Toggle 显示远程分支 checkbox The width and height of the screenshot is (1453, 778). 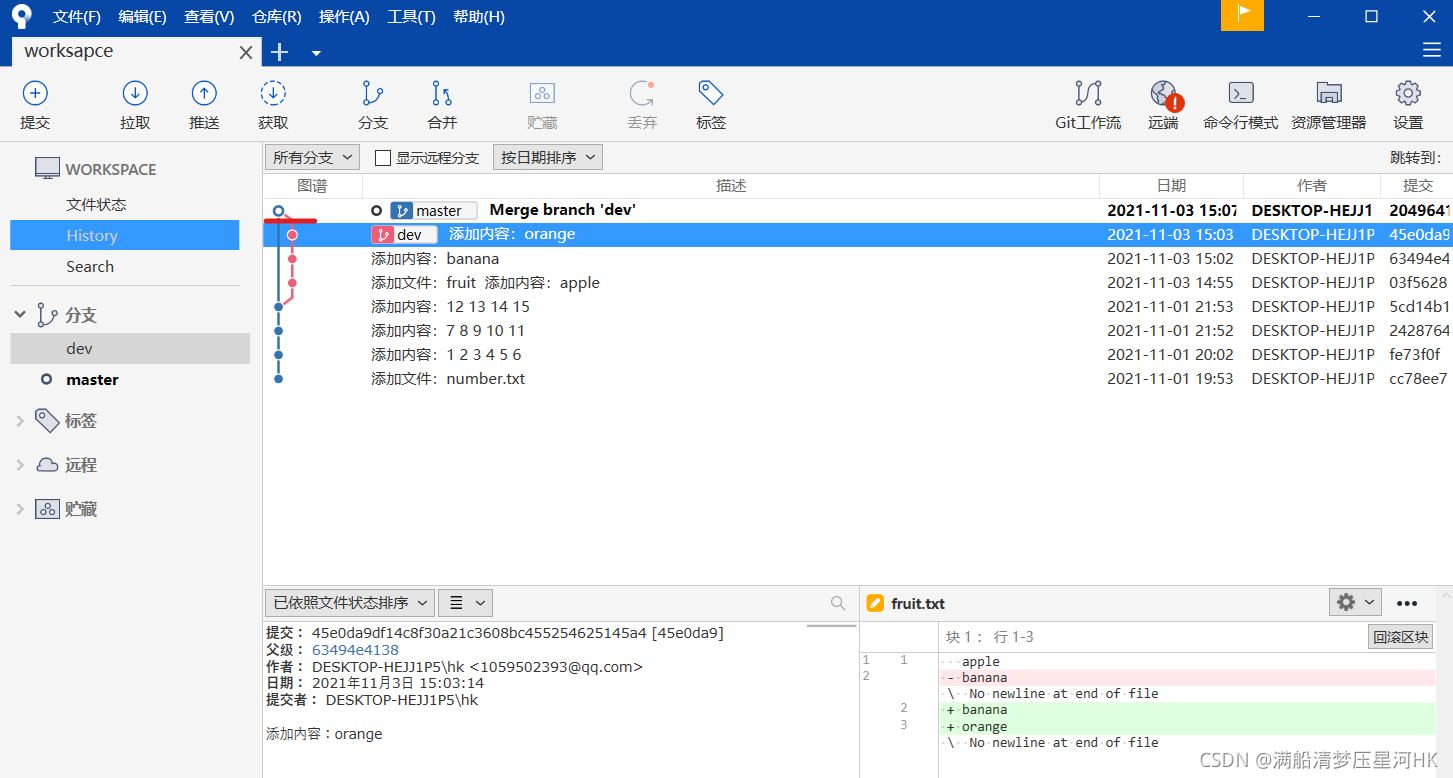pos(383,158)
